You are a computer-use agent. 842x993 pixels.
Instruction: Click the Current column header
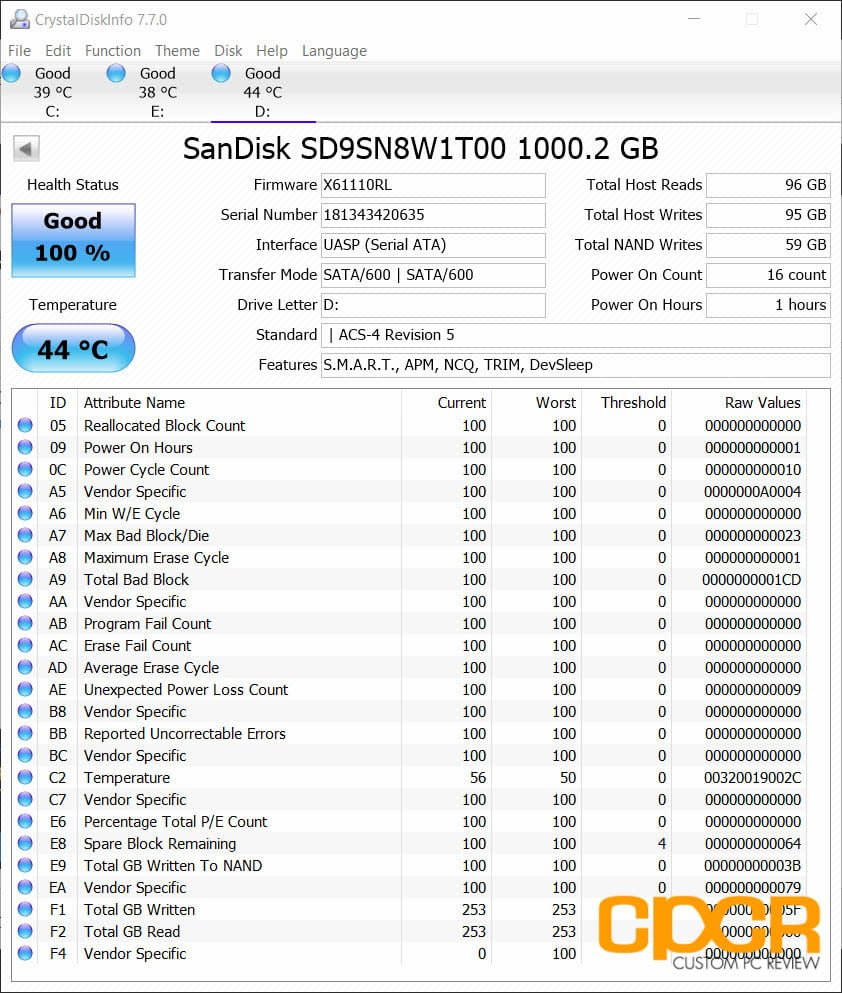tap(462, 403)
